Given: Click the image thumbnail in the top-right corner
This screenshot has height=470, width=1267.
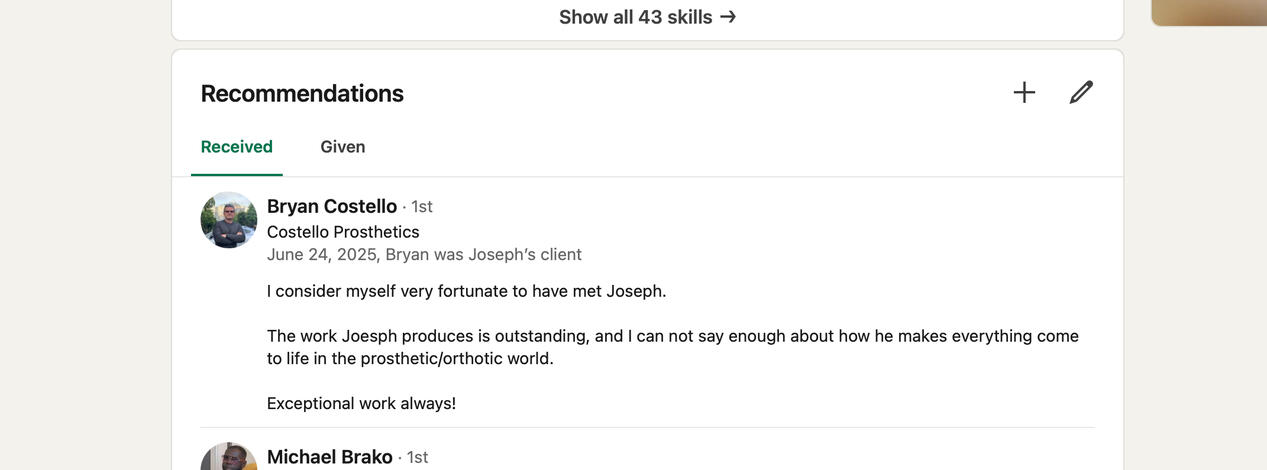Looking at the screenshot, I should 1209,12.
